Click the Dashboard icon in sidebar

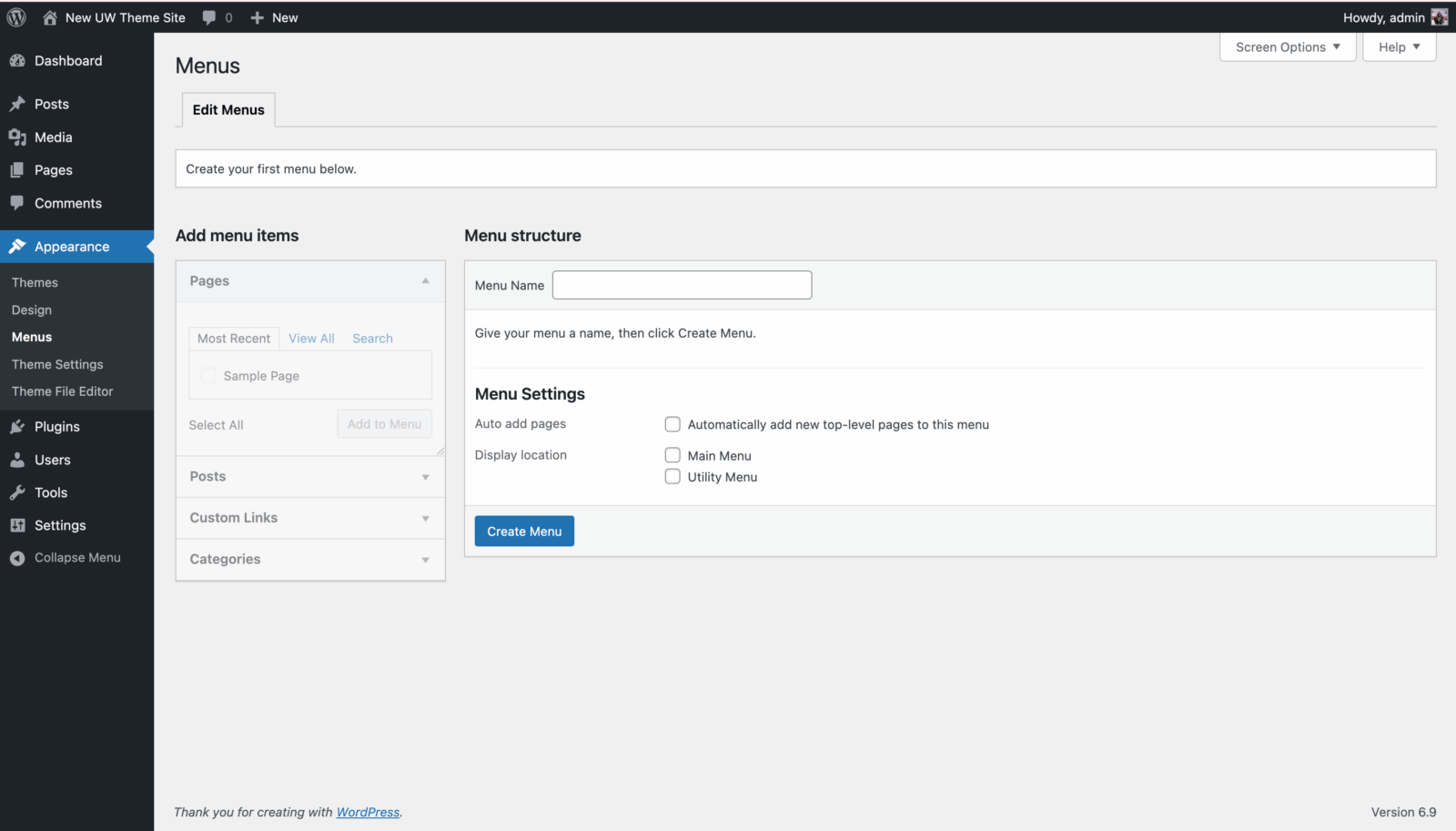[18, 60]
